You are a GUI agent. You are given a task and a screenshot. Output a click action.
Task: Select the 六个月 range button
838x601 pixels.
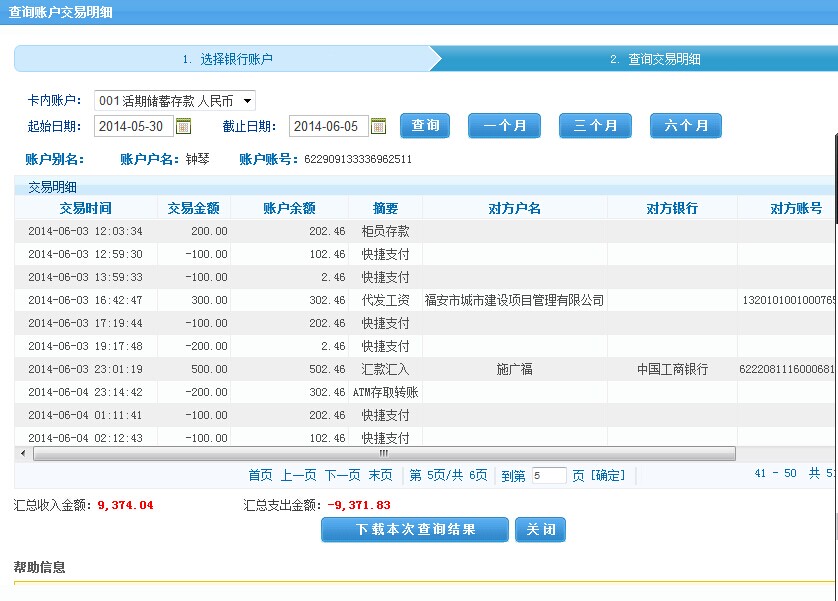click(686, 126)
